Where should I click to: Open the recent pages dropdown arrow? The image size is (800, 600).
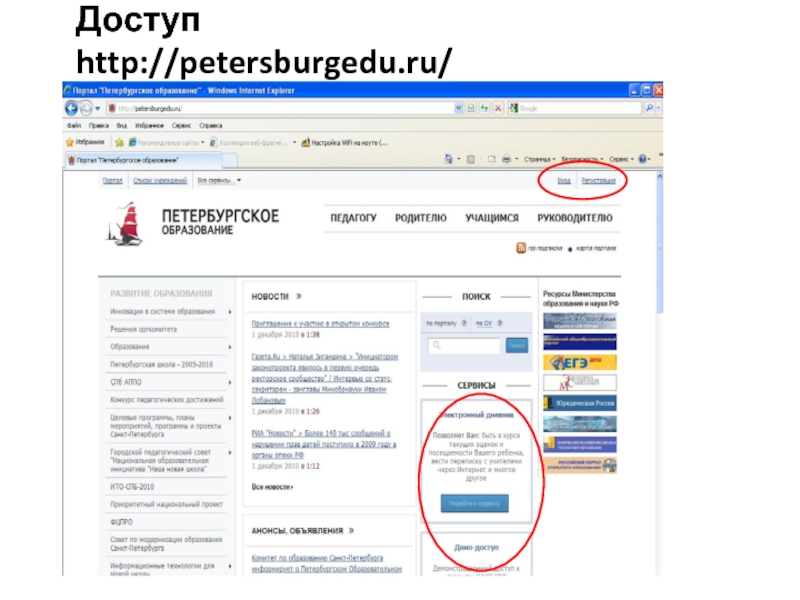[x=97, y=109]
